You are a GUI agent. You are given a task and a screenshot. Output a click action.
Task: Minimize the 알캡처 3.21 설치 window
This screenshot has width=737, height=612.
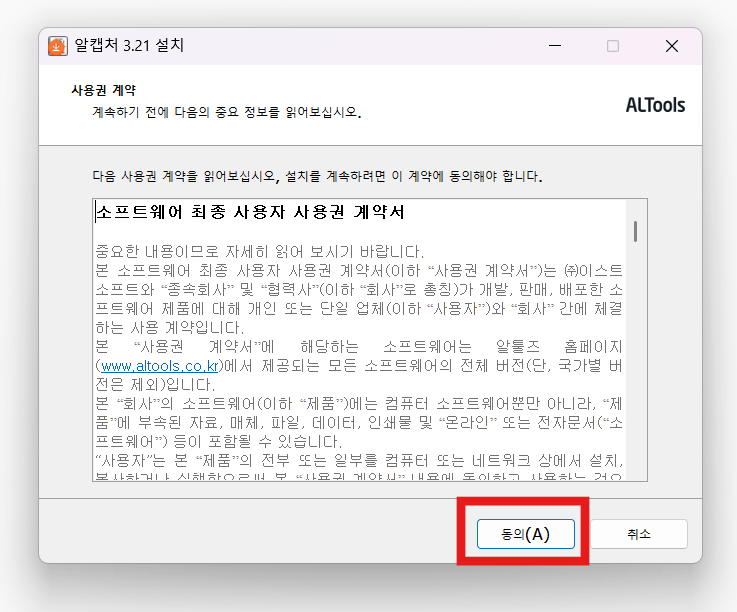point(555,46)
